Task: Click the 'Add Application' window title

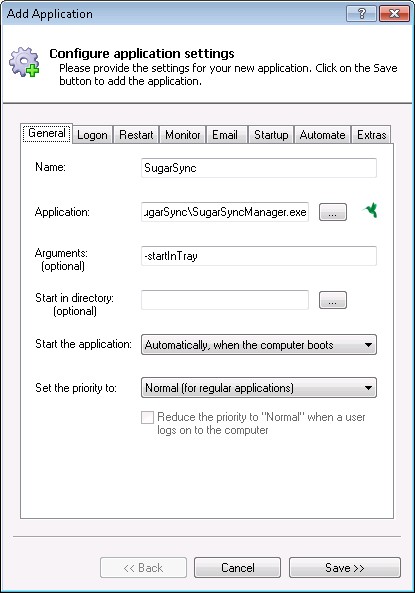Action: click(x=50, y=14)
